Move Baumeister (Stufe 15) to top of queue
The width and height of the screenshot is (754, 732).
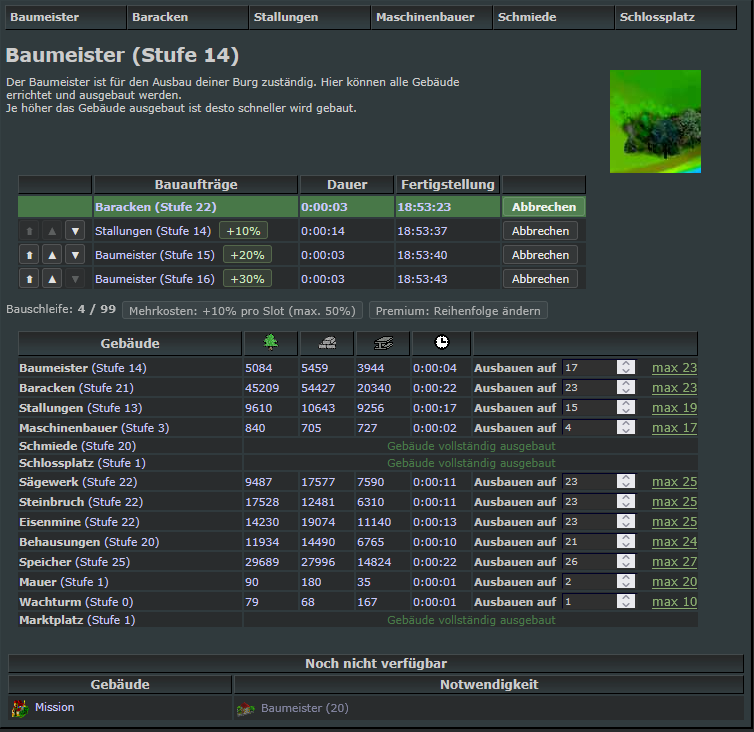pos(29,255)
